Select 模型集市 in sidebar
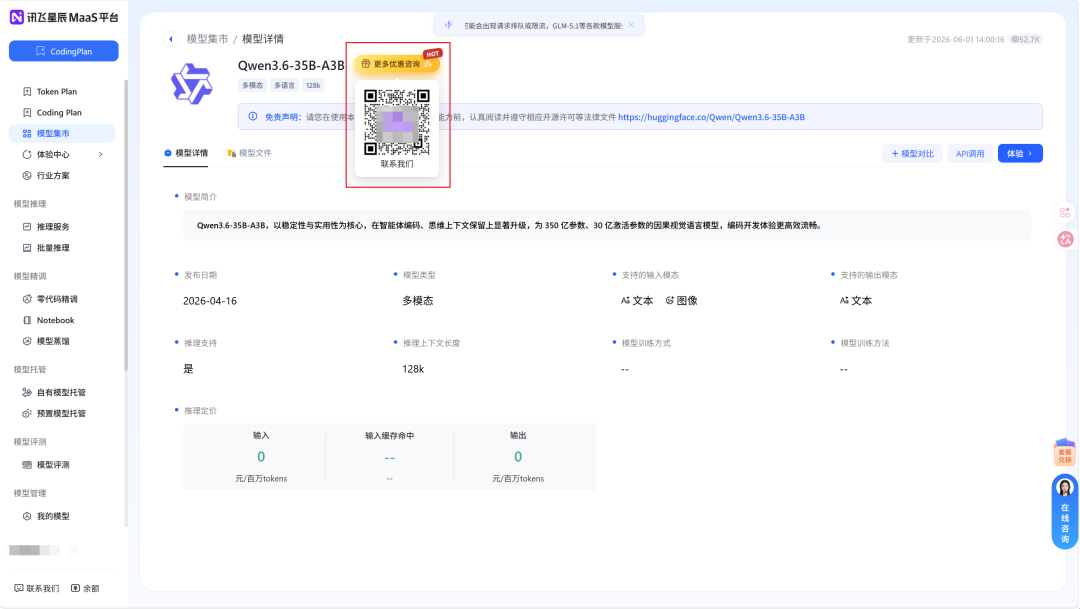The width and height of the screenshot is (1080, 609). point(62,133)
